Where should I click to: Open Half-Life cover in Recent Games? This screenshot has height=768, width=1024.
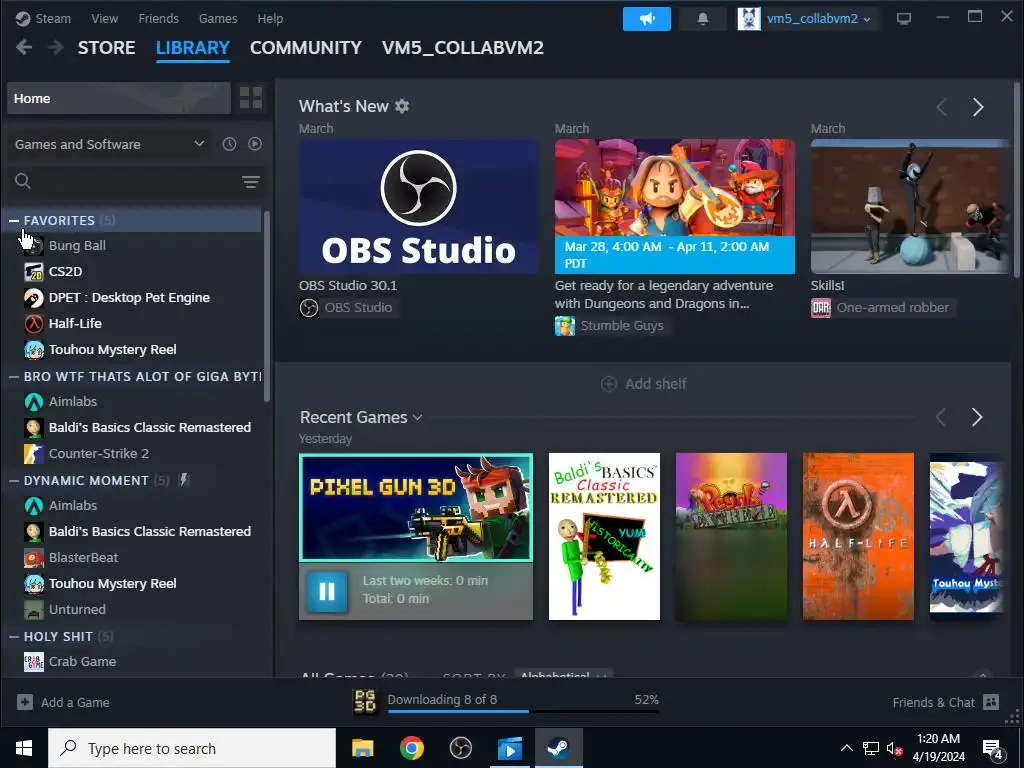coord(858,536)
